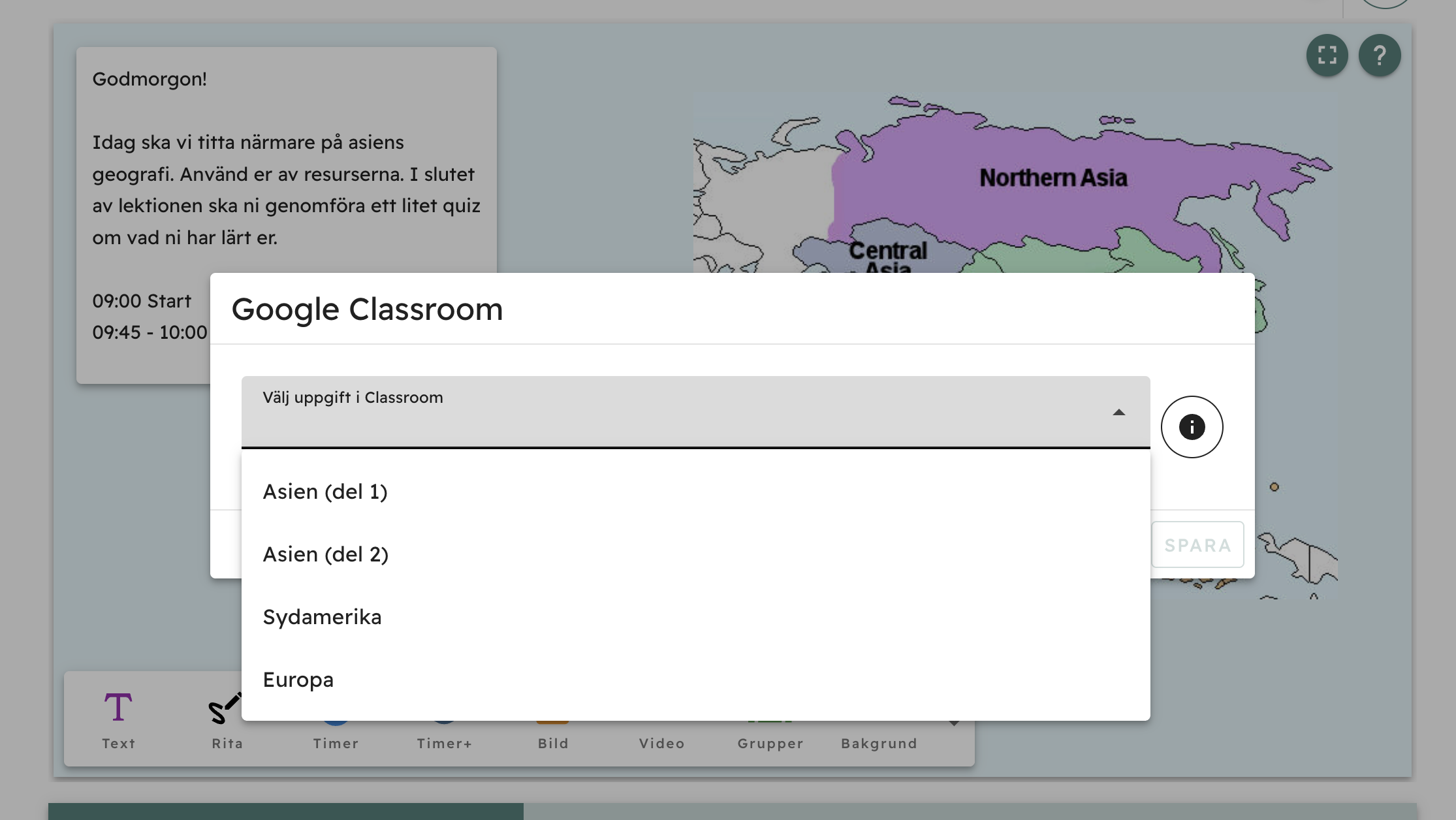Viewport: 1456px width, 820px height.
Task: Collapse the Välj uppgift dropdown arrow
Action: point(1118,413)
